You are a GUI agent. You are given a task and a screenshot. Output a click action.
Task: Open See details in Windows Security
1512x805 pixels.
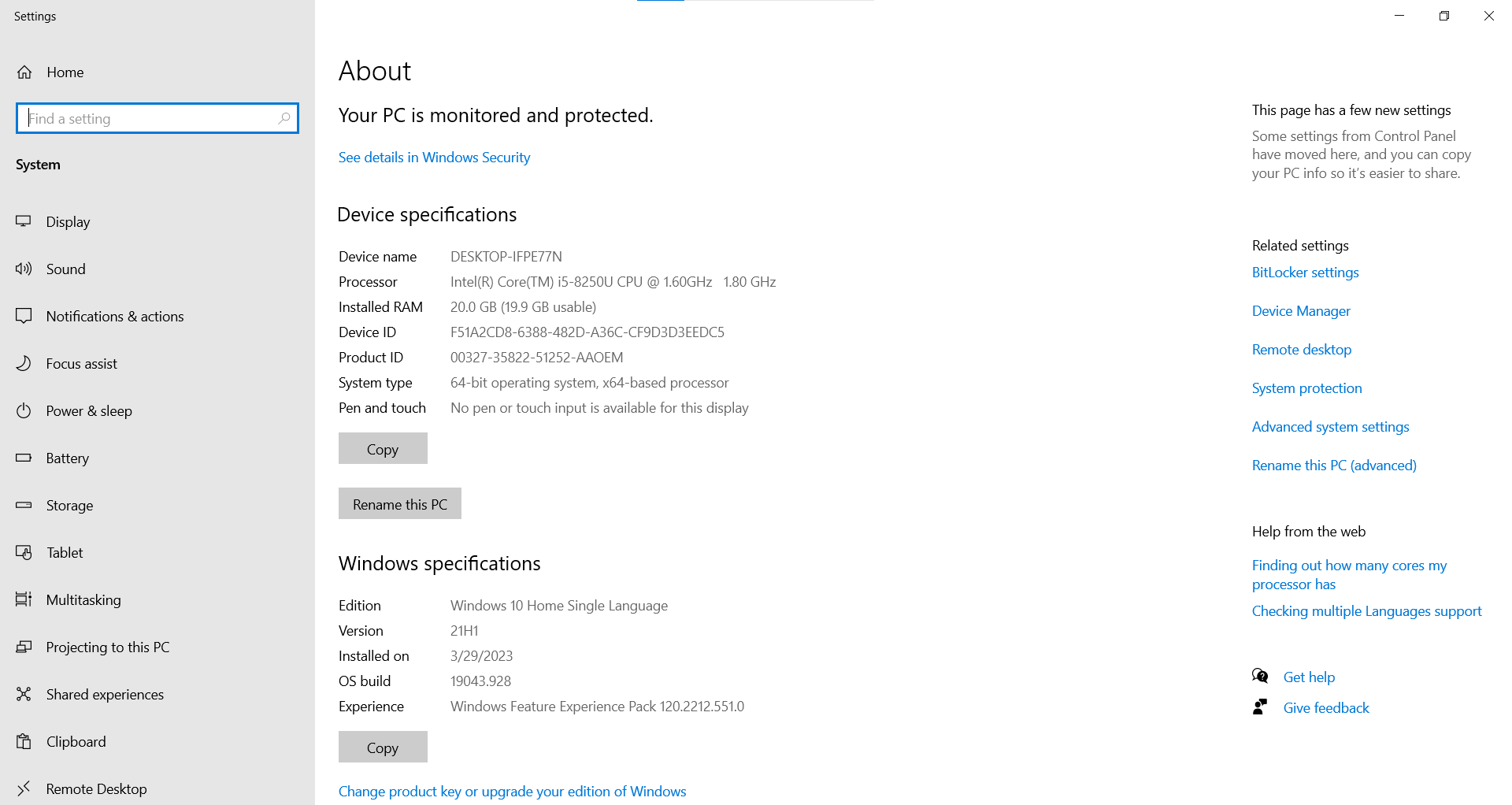(434, 158)
